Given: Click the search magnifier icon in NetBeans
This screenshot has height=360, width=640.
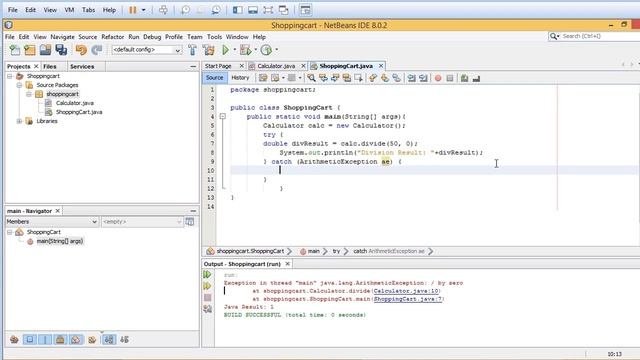Looking at the screenshot, I should click(554, 36).
